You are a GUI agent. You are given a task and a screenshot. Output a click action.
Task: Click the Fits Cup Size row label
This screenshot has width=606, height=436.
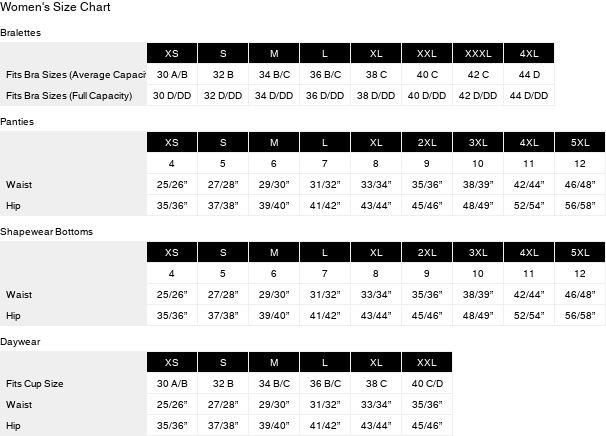pos(35,383)
